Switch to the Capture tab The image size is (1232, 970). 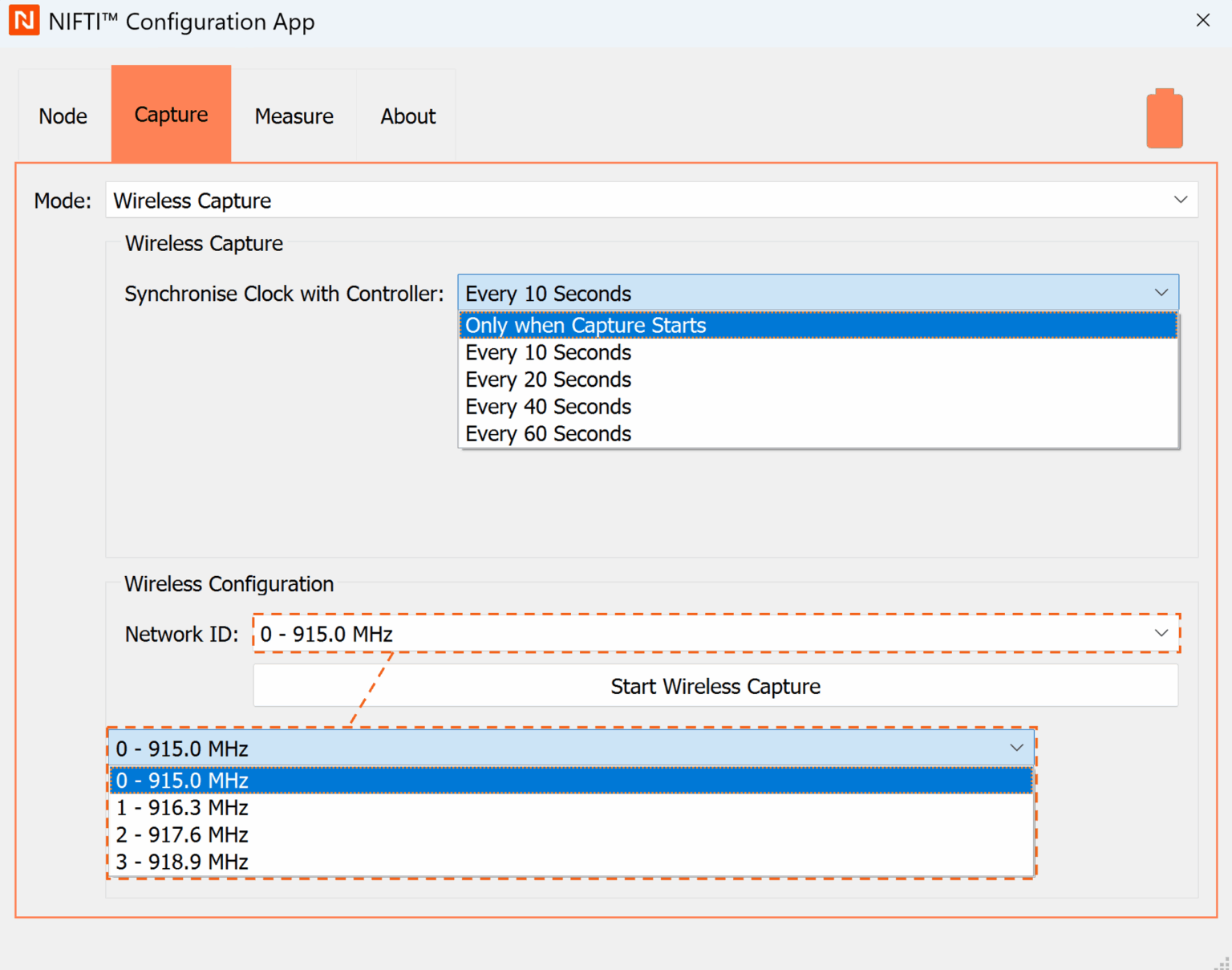[171, 115]
